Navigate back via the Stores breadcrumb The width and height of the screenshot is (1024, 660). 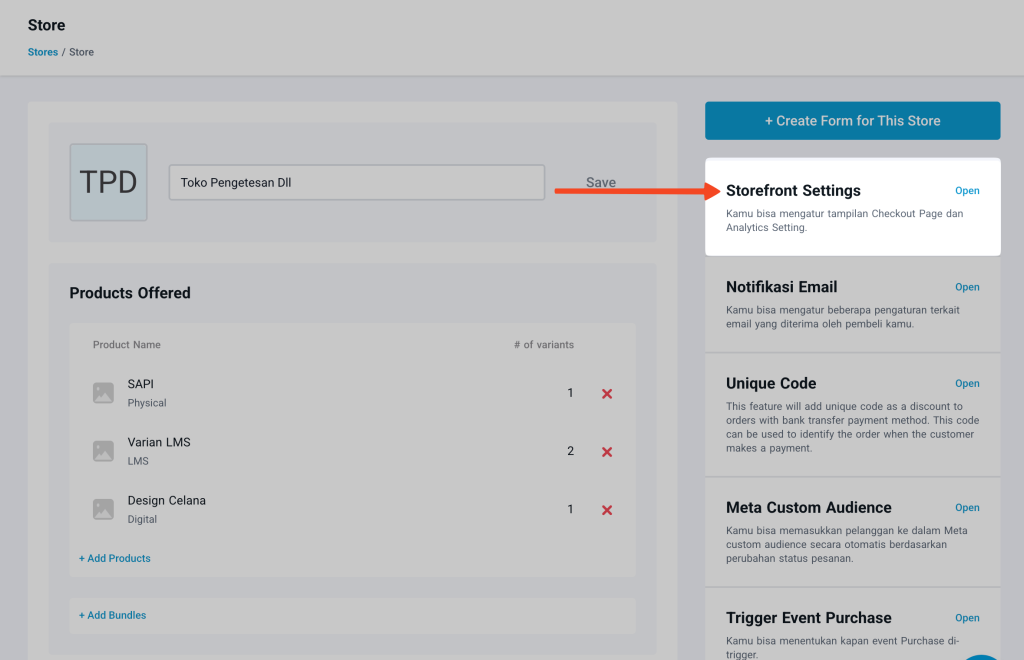coord(42,51)
